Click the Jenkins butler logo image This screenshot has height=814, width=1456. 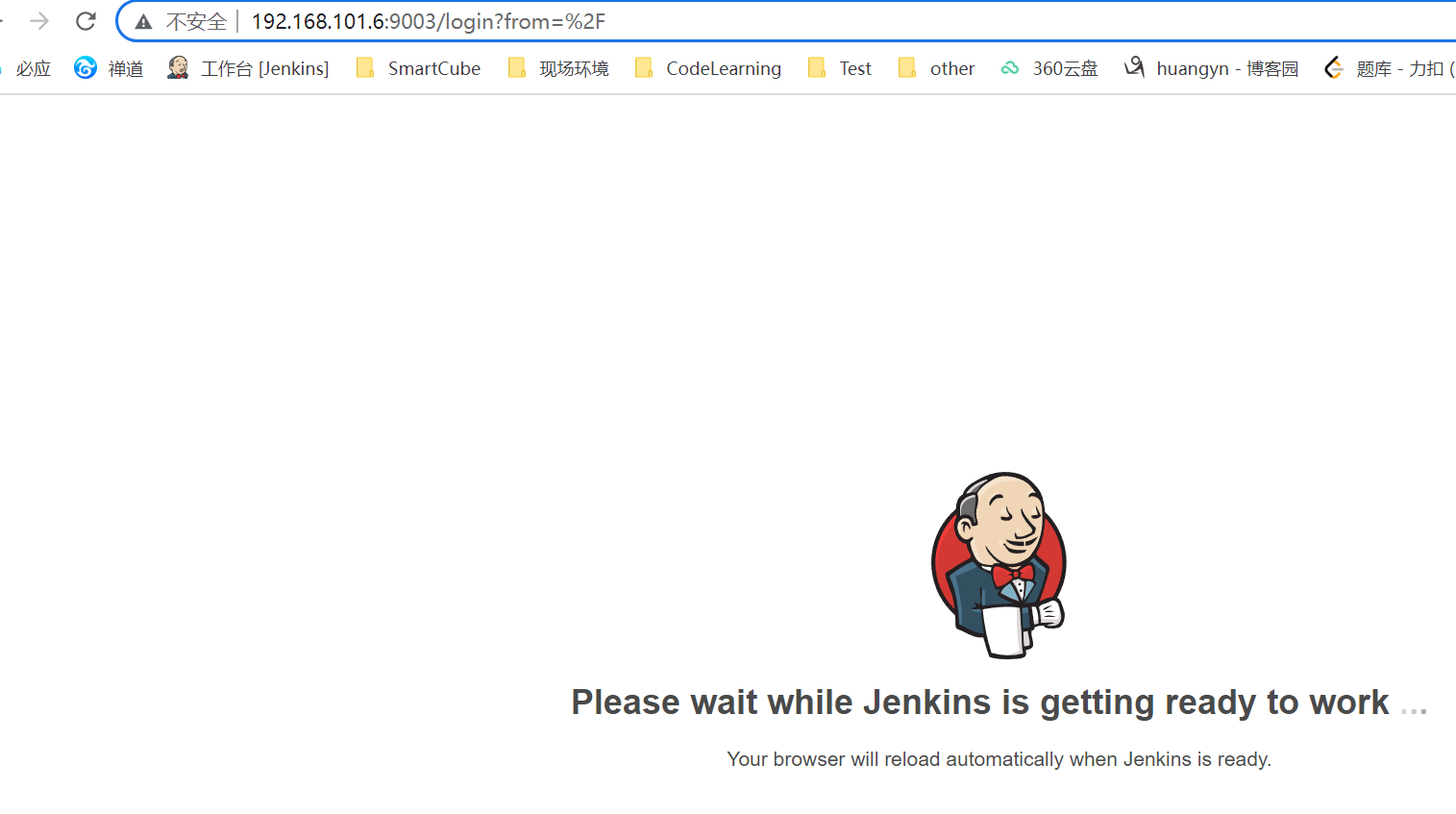(999, 565)
